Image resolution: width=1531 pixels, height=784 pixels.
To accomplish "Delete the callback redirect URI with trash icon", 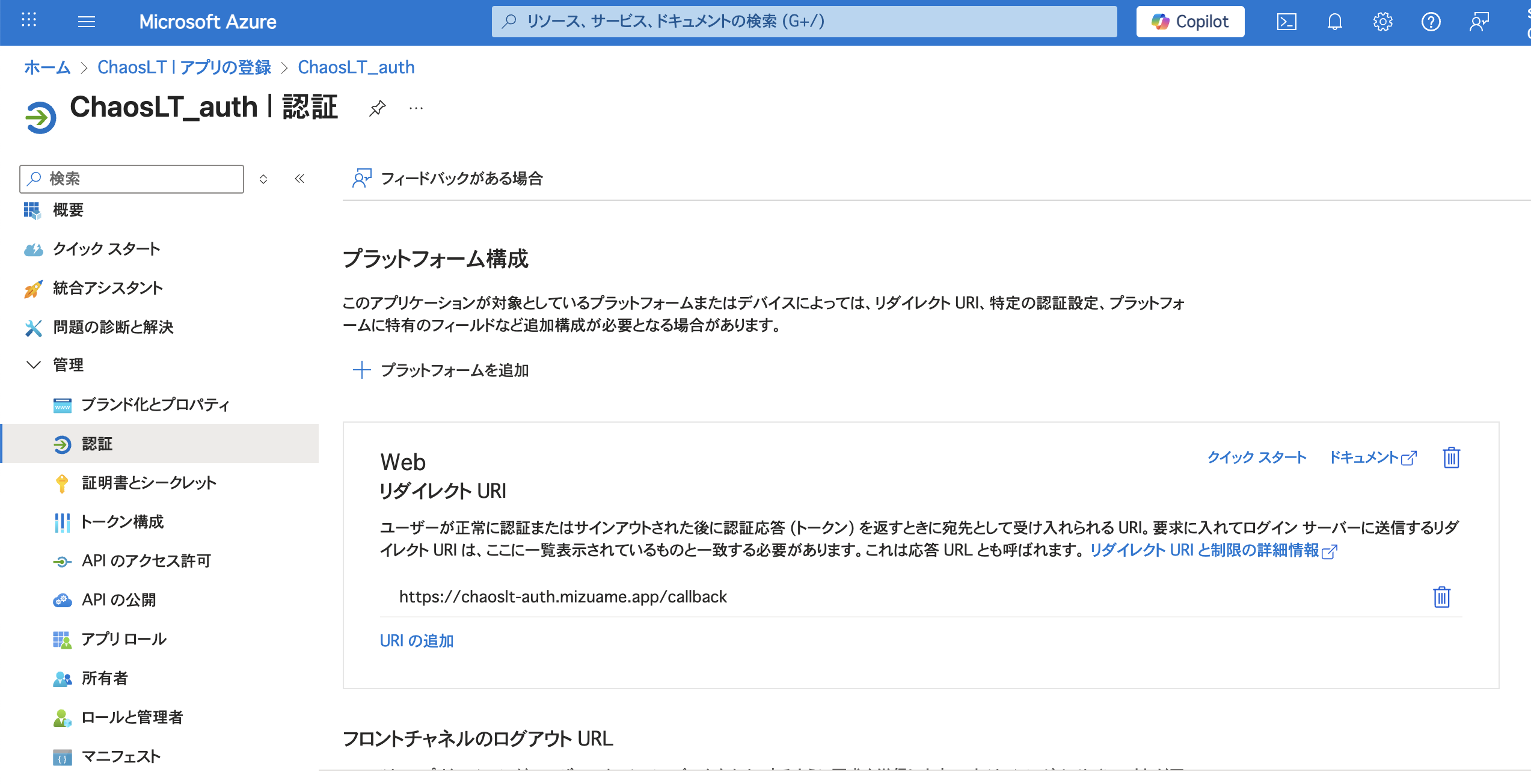I will (x=1441, y=597).
